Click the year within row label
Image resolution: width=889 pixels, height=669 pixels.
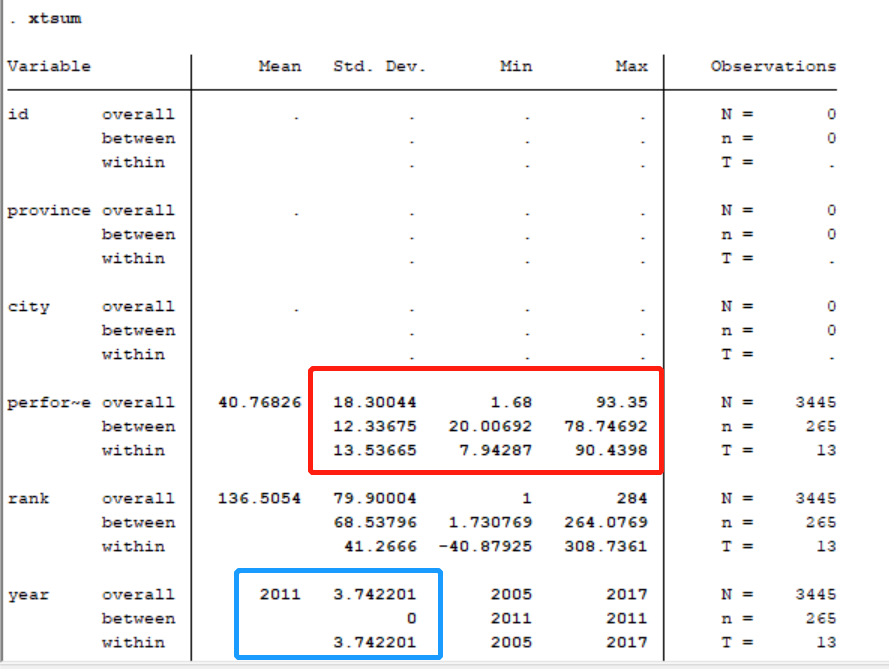tap(133, 643)
